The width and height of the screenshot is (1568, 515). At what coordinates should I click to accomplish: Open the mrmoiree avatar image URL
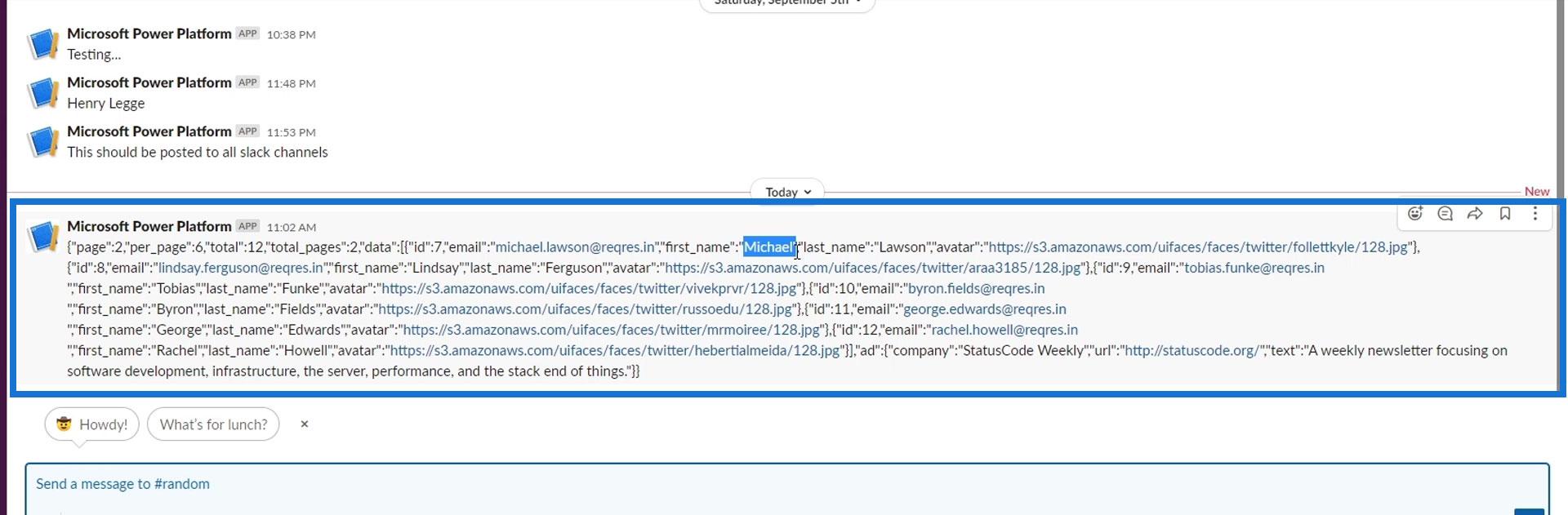pyautogui.click(x=612, y=330)
